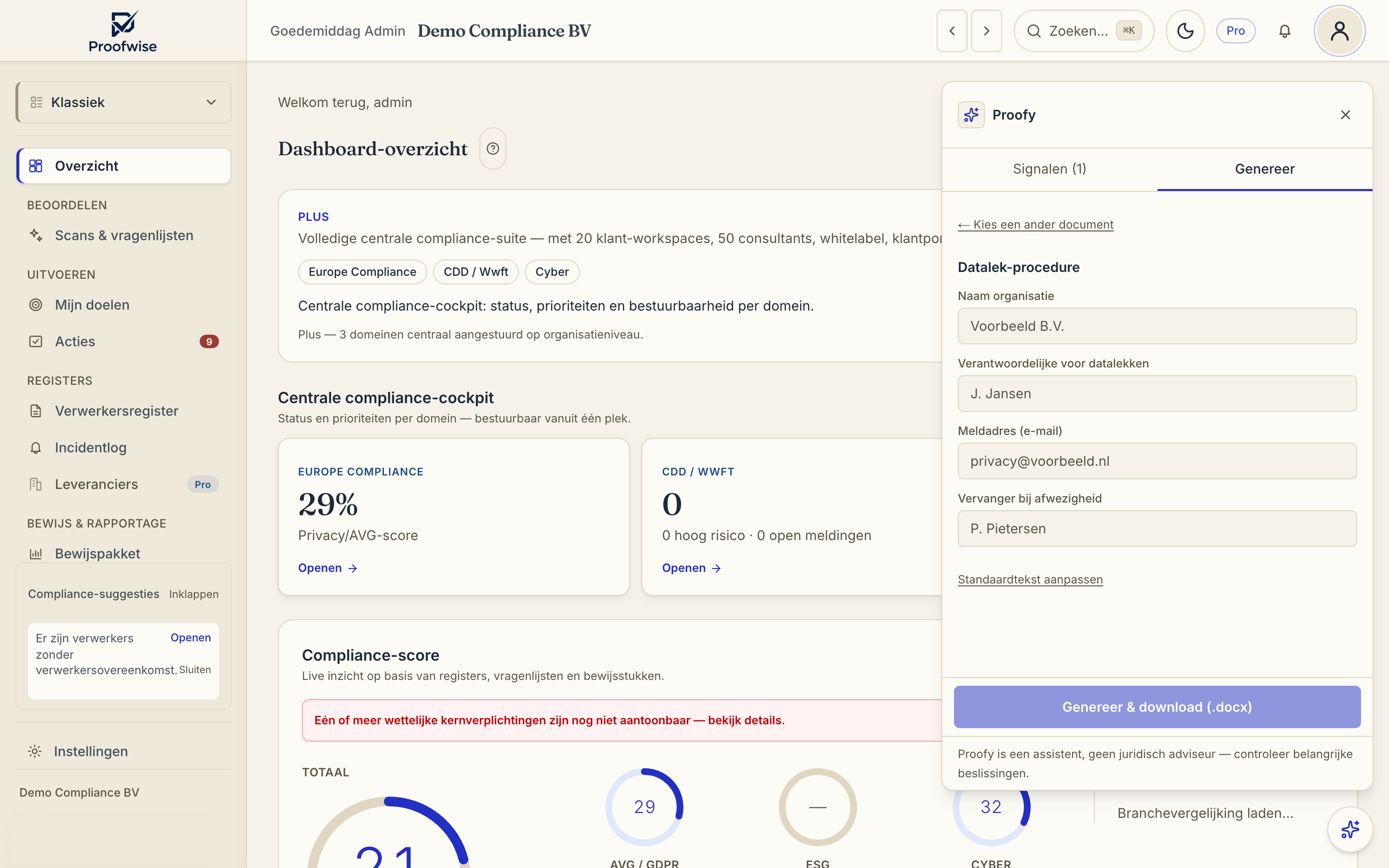
Task: Click the red kernverplichtingen warning banner
Action: (622, 720)
